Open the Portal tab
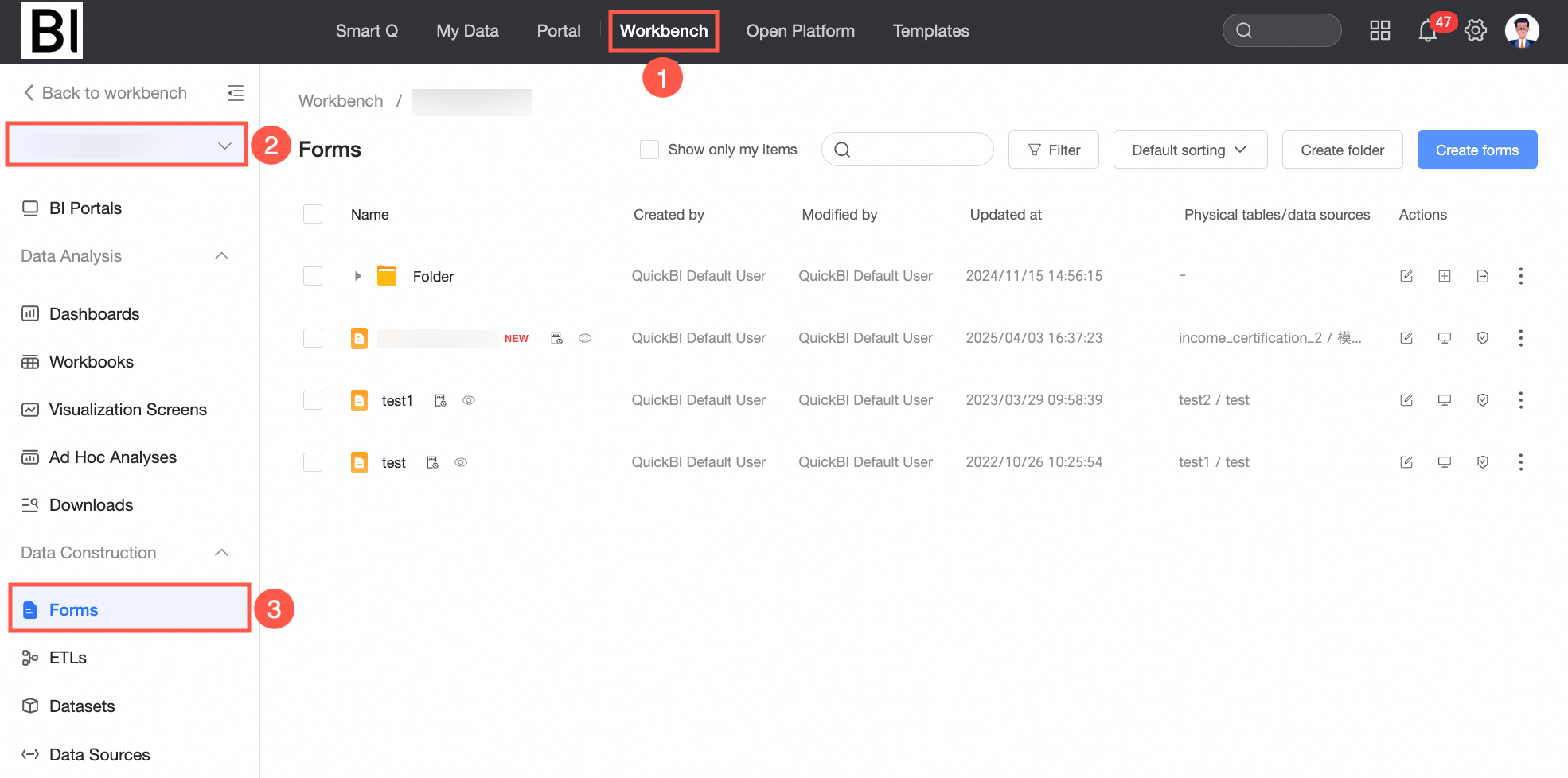 (559, 31)
